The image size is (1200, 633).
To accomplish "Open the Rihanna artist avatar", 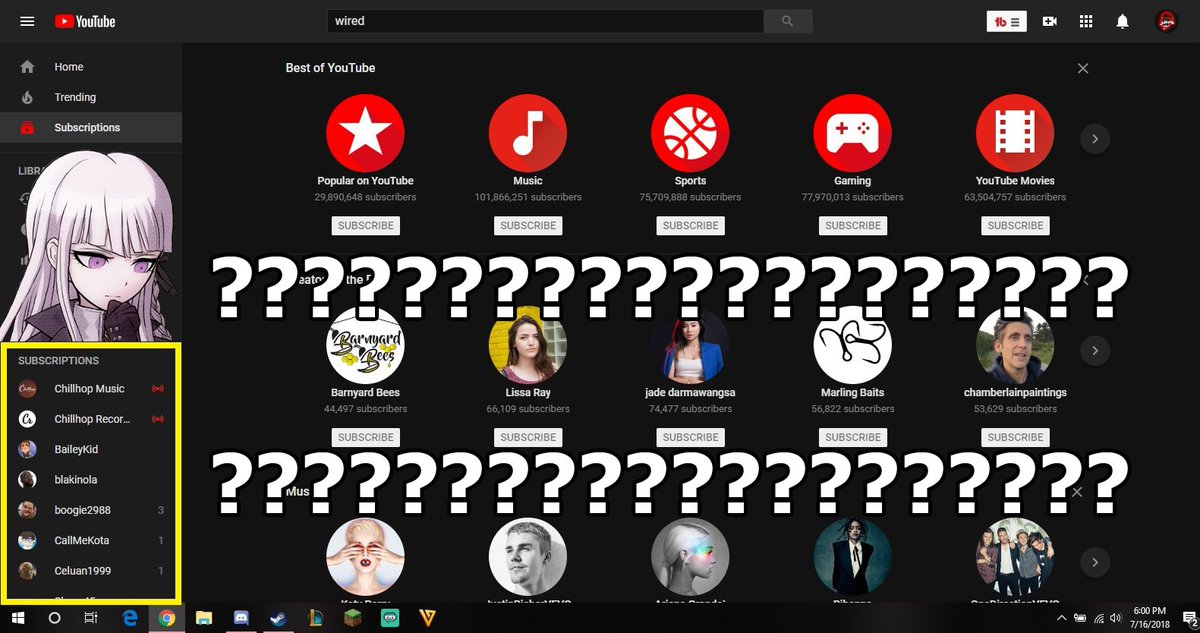I will pyautogui.click(x=852, y=557).
